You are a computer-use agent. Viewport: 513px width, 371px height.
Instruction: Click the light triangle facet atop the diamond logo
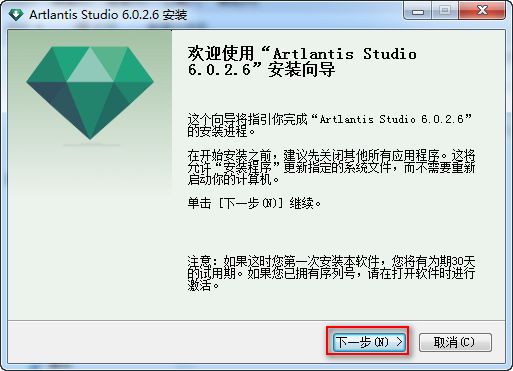point(90,65)
